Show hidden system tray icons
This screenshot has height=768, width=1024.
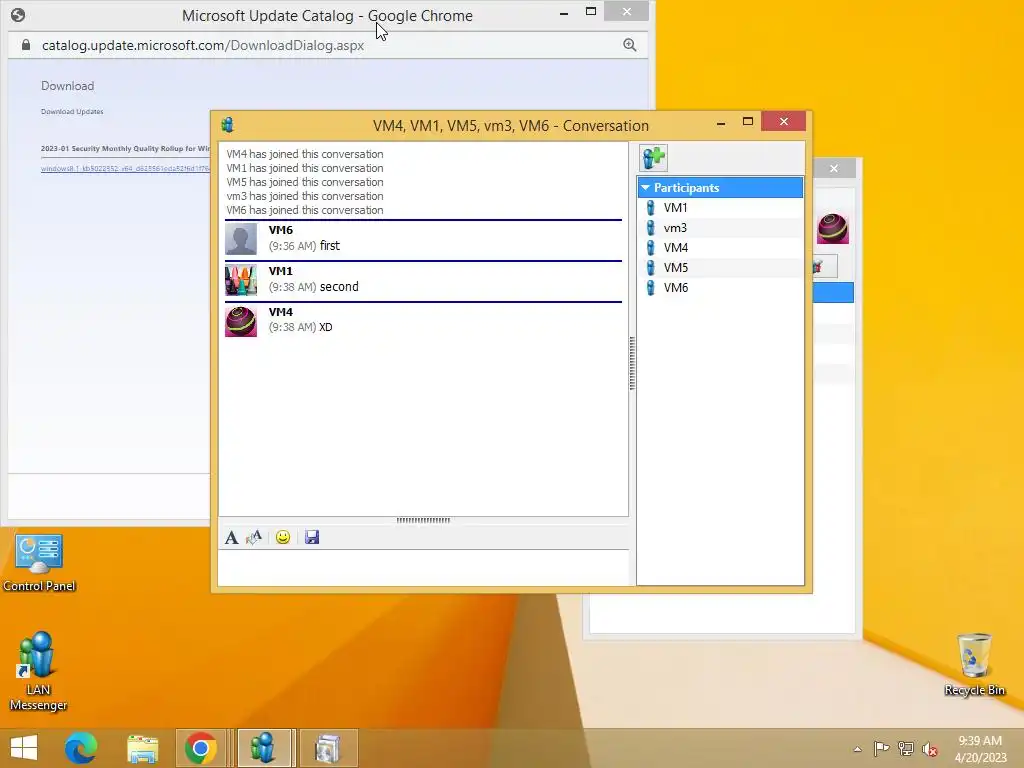(857, 749)
